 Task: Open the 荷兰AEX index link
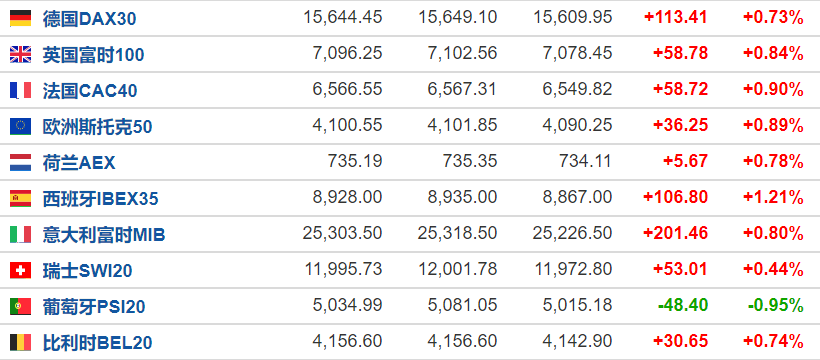pos(79,163)
